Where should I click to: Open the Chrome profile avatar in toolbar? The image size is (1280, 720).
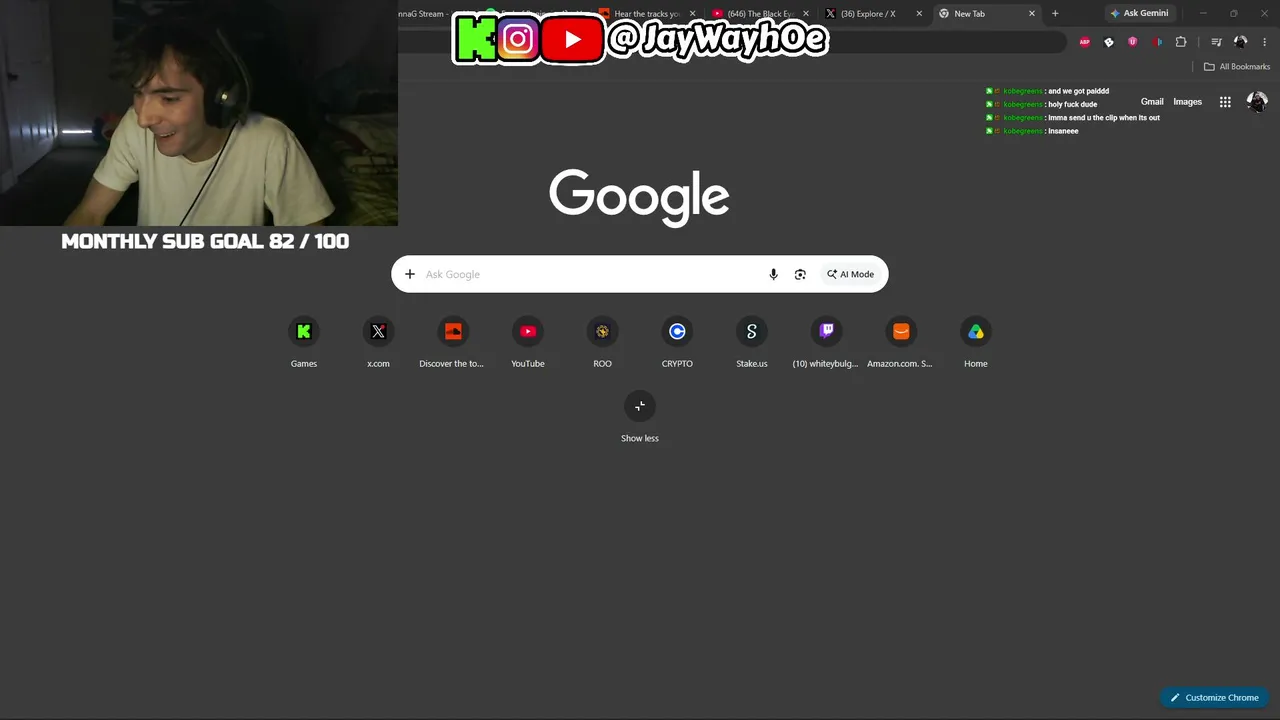click(1241, 42)
